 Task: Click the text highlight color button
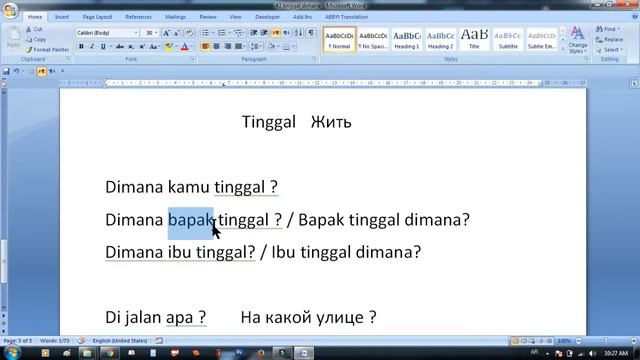coord(169,47)
